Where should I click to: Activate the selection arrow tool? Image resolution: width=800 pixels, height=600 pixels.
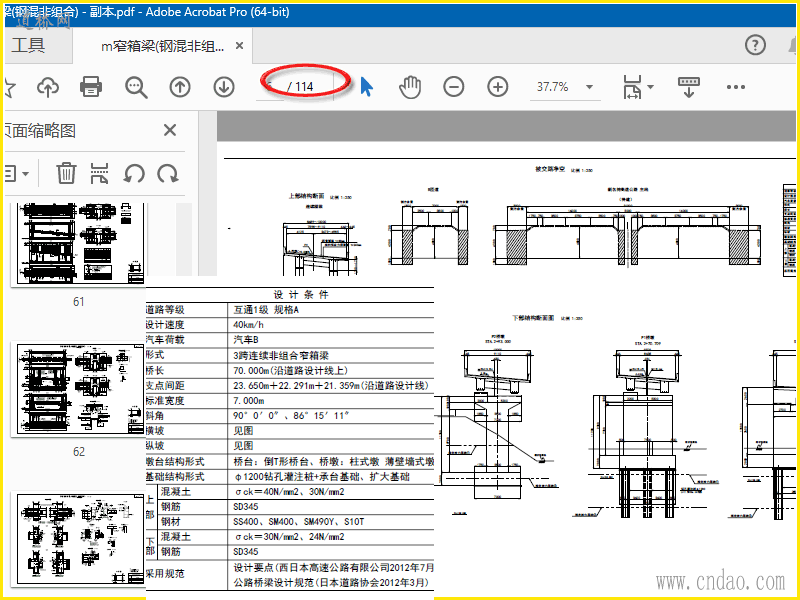(x=366, y=87)
